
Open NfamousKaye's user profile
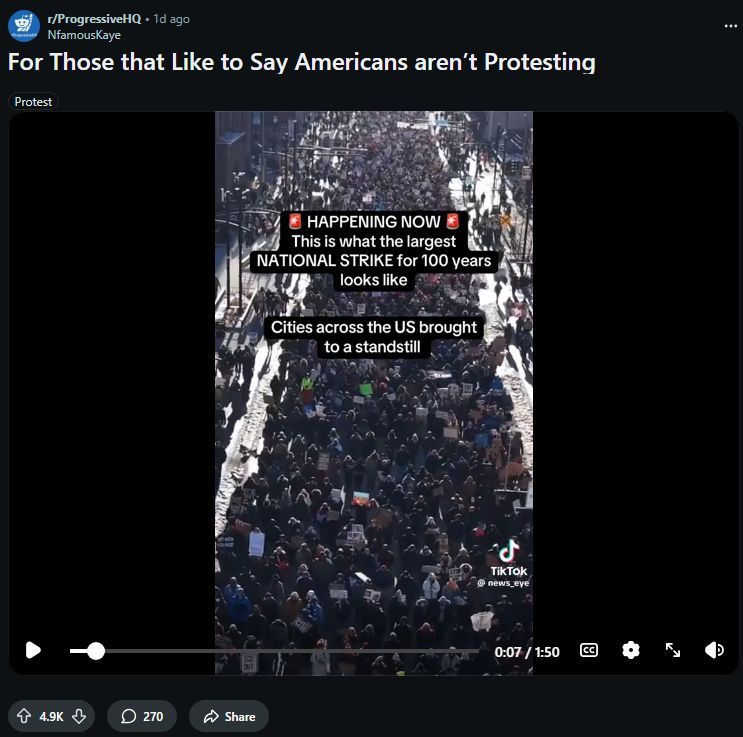tap(84, 35)
